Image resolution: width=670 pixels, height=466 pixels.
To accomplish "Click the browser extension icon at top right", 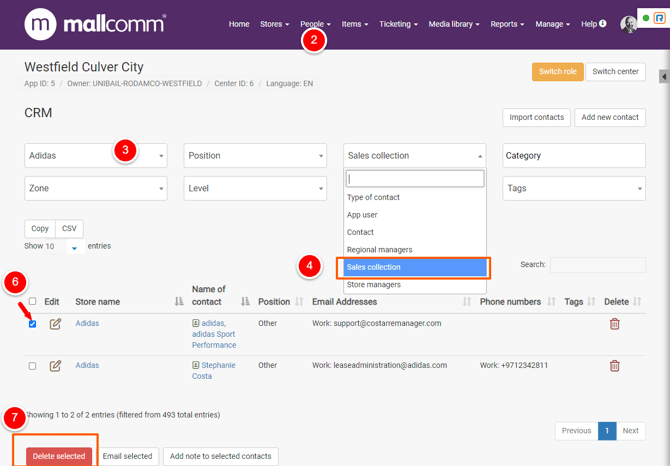I will tap(660, 18).
